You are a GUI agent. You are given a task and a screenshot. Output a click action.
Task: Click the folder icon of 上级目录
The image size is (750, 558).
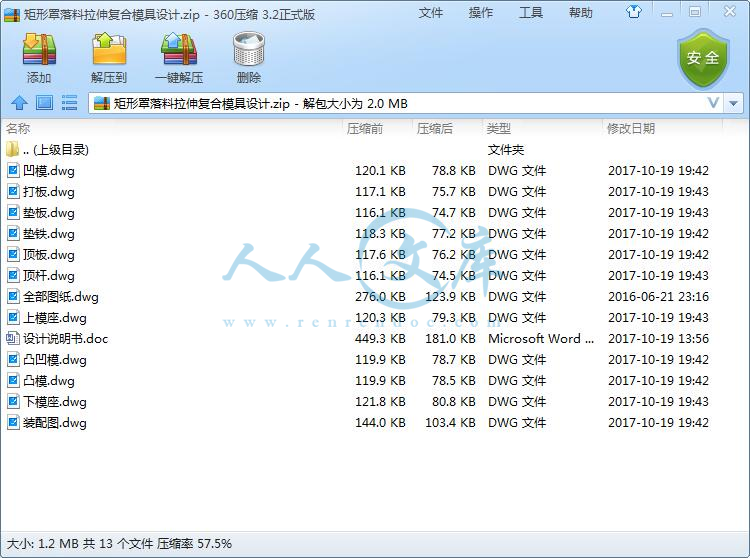12,150
